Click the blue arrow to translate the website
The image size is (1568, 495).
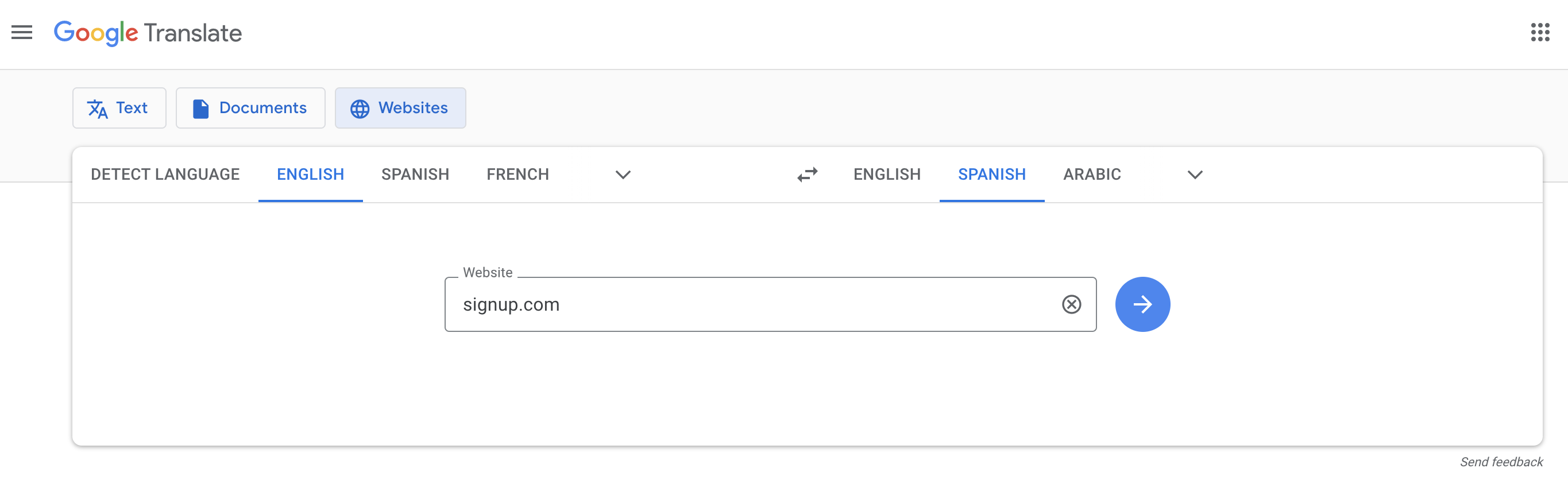pos(1142,304)
